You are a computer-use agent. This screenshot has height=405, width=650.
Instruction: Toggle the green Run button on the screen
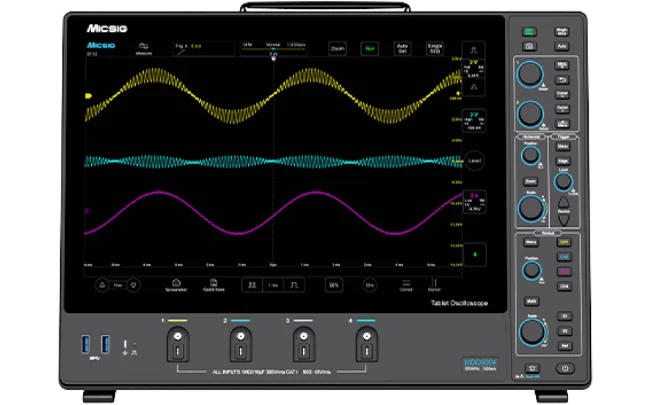[369, 49]
